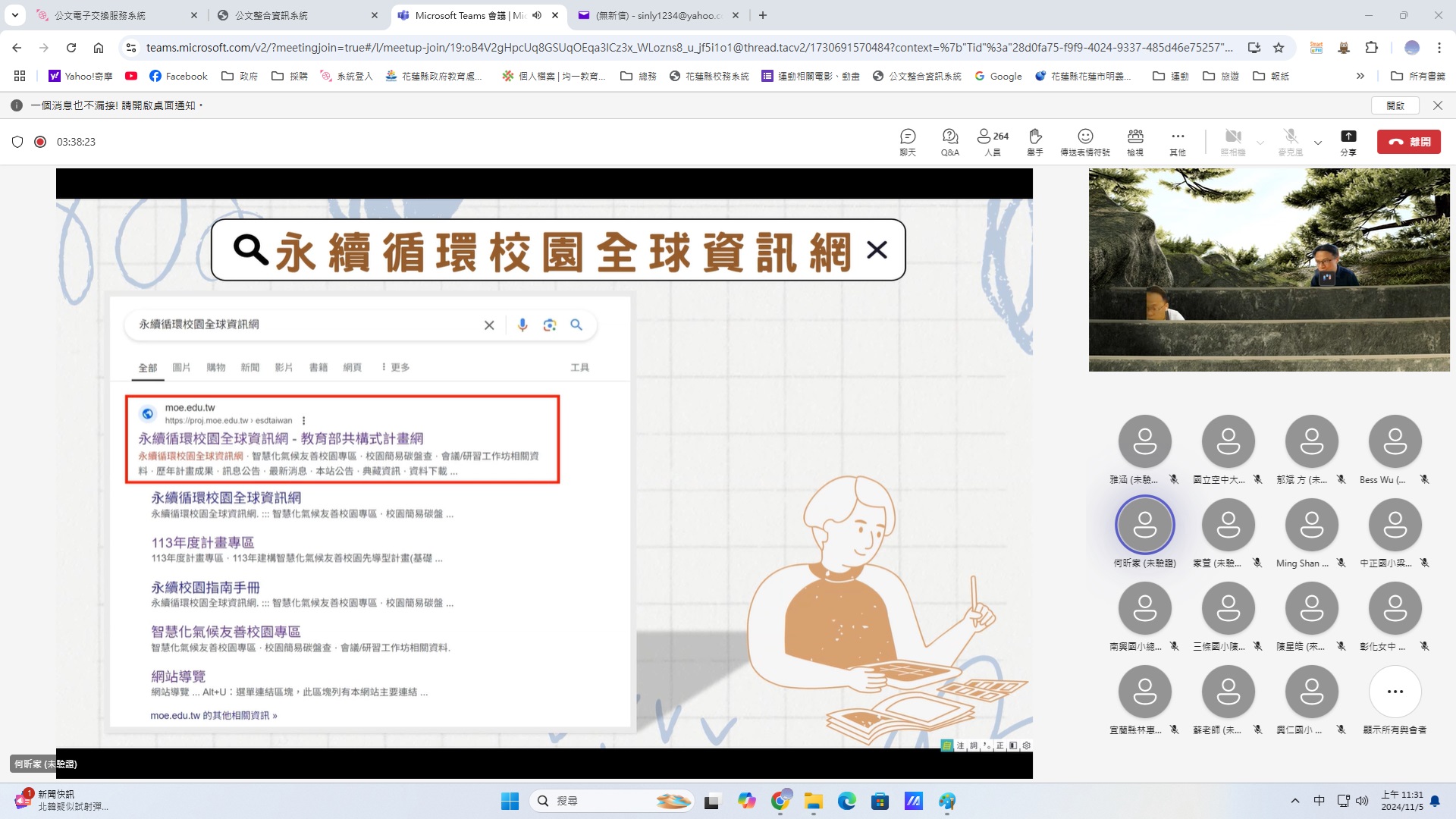This screenshot has width=1456, height=819.
Task: Expand camera options dropdown arrow
Action: pos(1260,143)
